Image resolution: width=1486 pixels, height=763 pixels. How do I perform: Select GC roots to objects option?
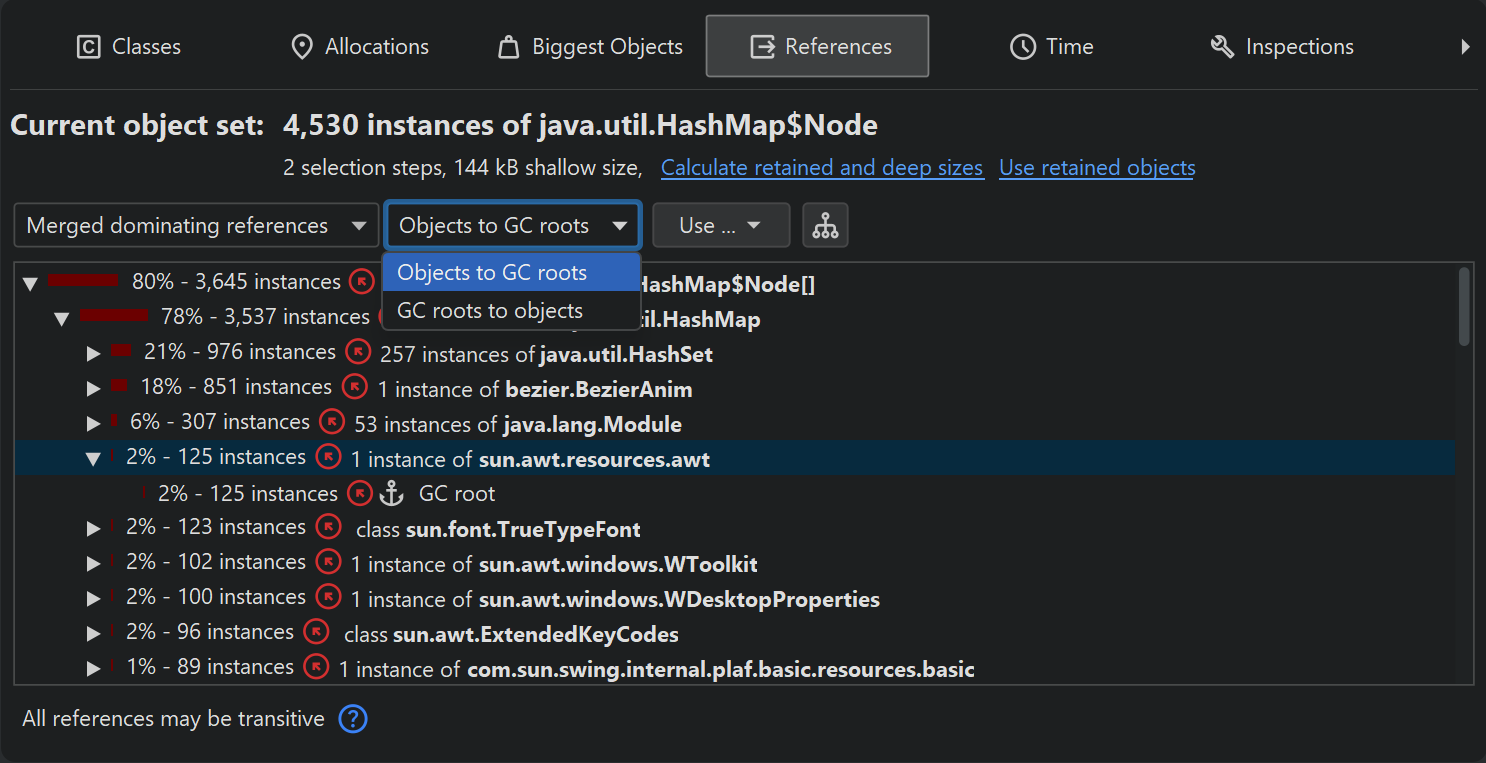point(490,311)
